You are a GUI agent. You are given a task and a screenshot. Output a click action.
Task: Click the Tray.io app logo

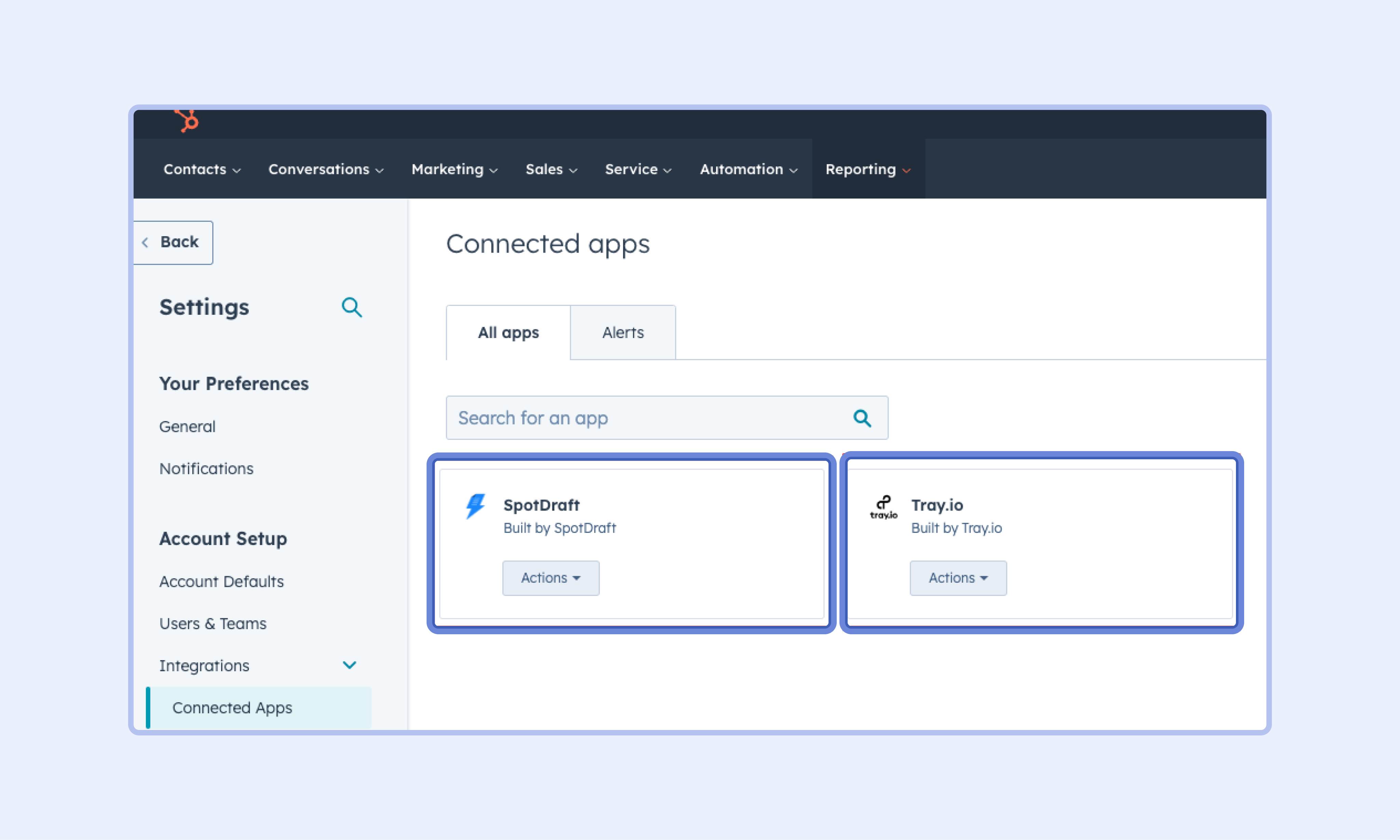tap(883, 507)
